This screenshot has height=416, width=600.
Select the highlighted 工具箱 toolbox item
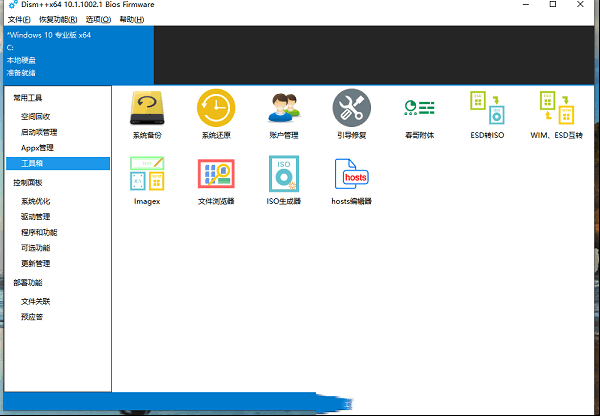[58, 163]
